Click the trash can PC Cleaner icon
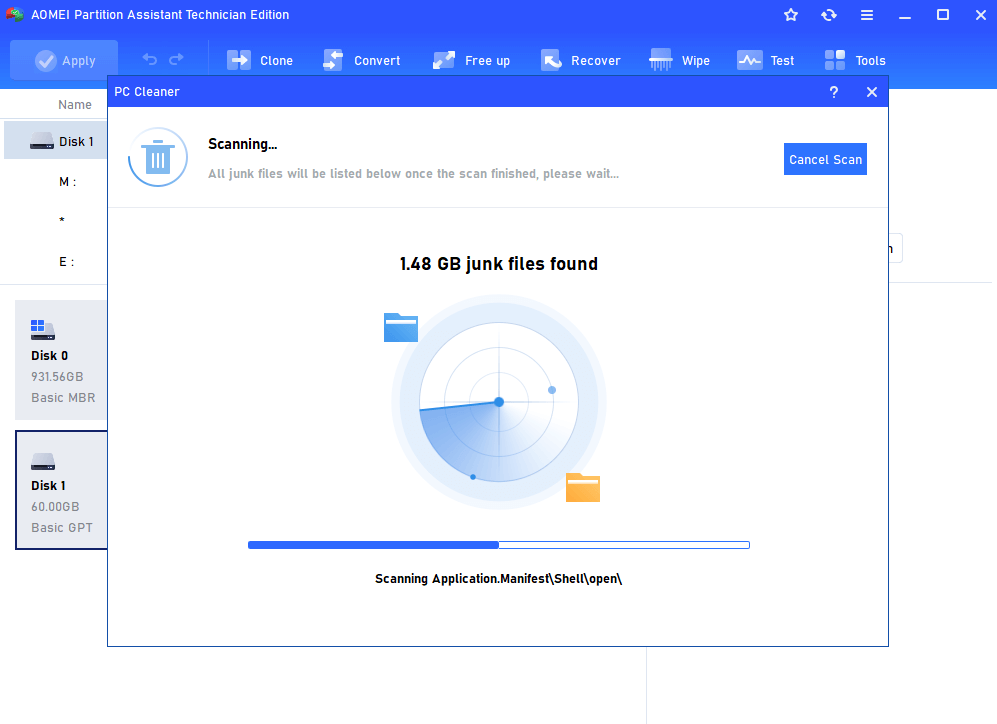 pyautogui.click(x=158, y=157)
